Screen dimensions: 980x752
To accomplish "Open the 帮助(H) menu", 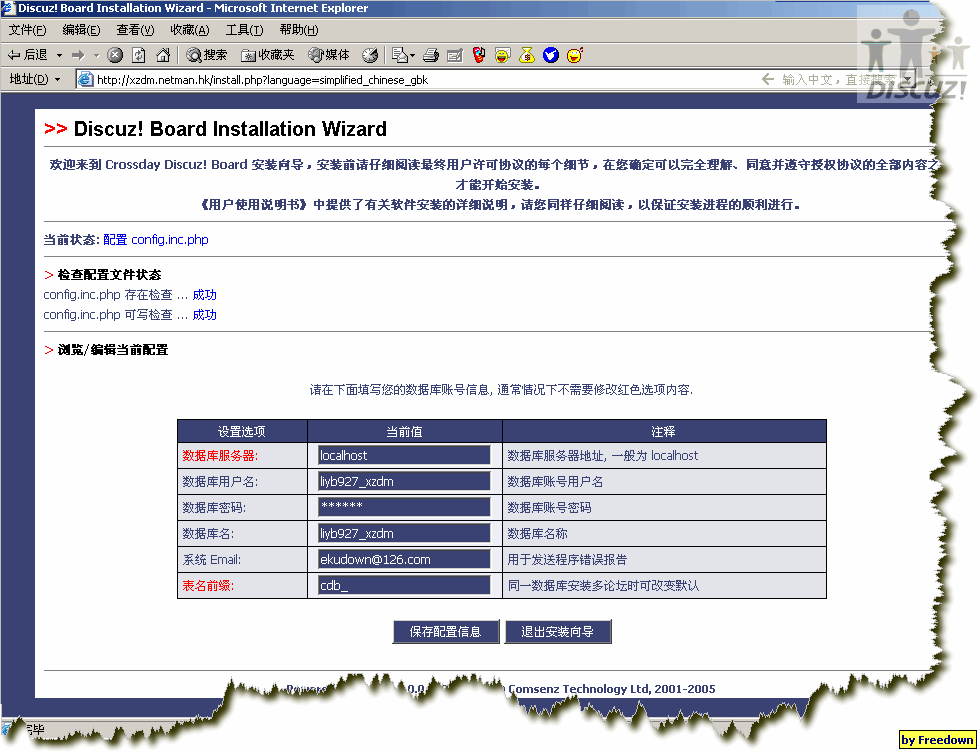I will click(299, 29).
